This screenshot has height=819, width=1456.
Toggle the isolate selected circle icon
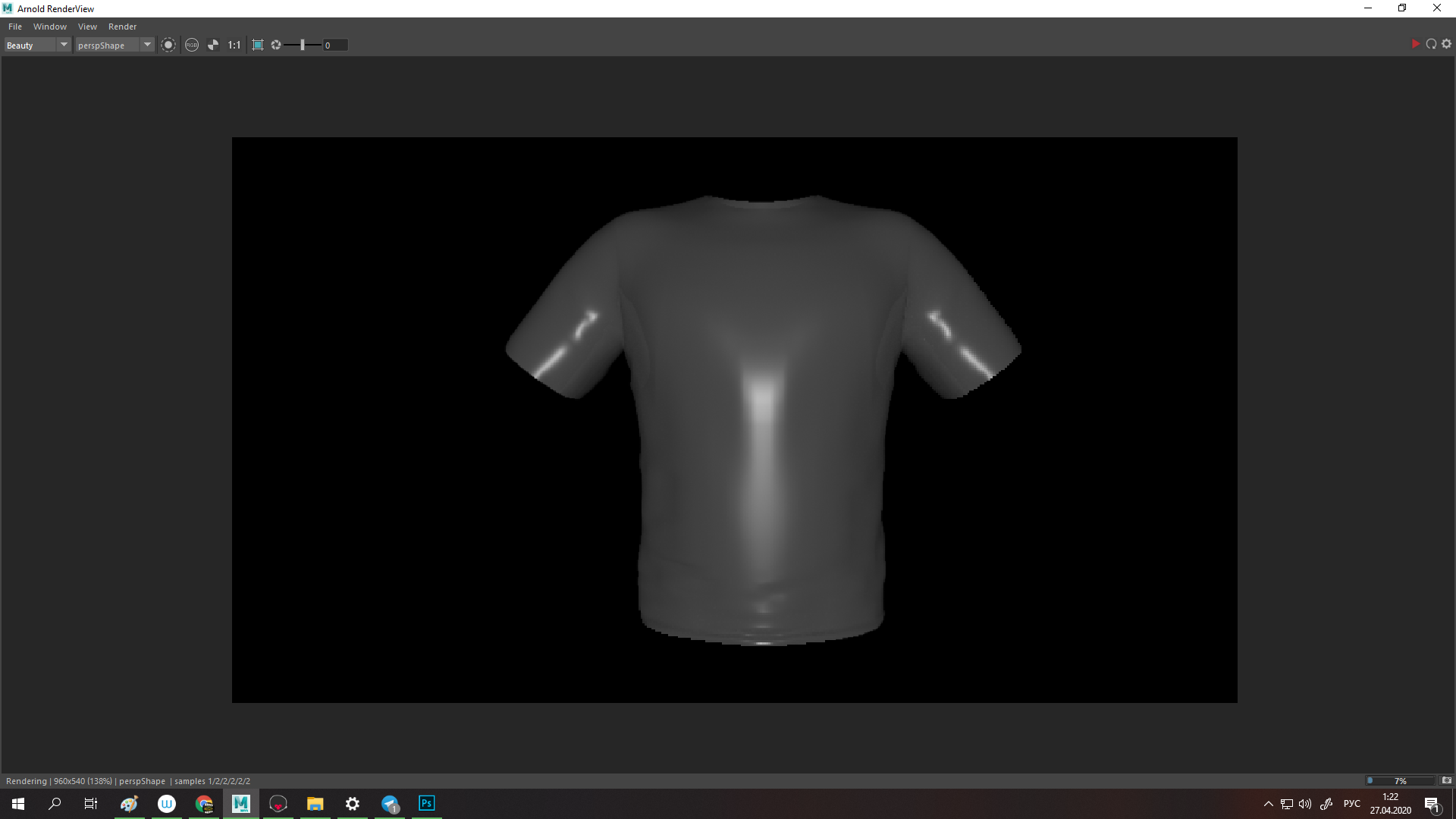point(168,45)
